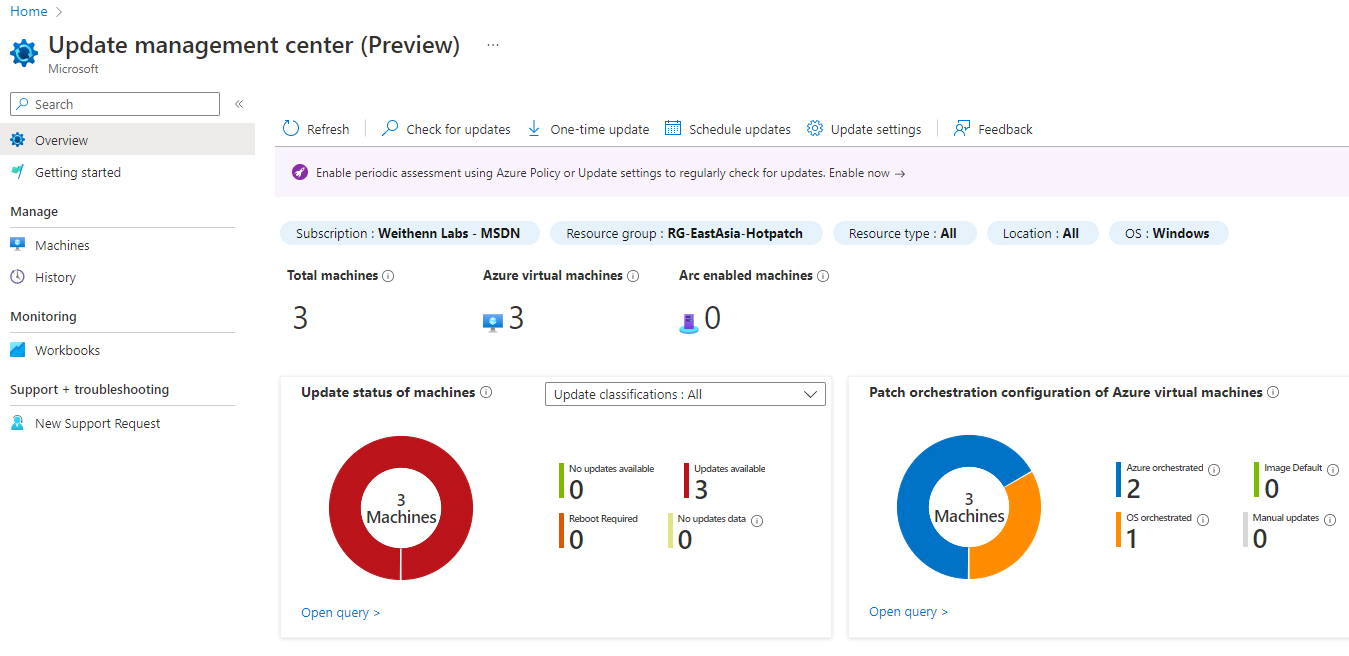Open the Overview menu item

click(127, 140)
